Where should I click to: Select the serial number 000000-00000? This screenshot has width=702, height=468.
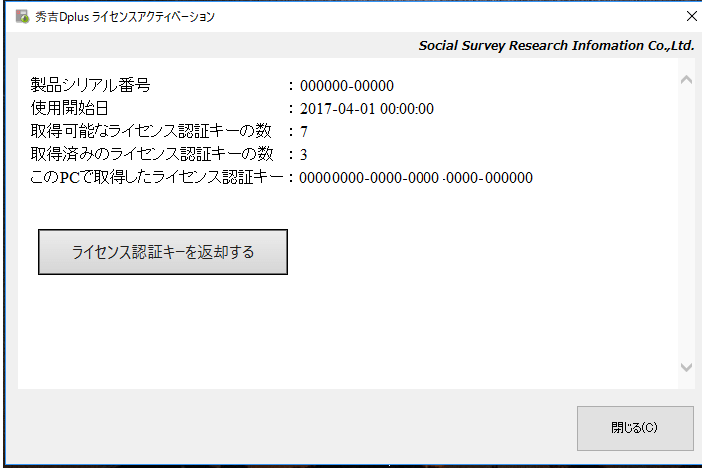pyautogui.click(x=347, y=86)
